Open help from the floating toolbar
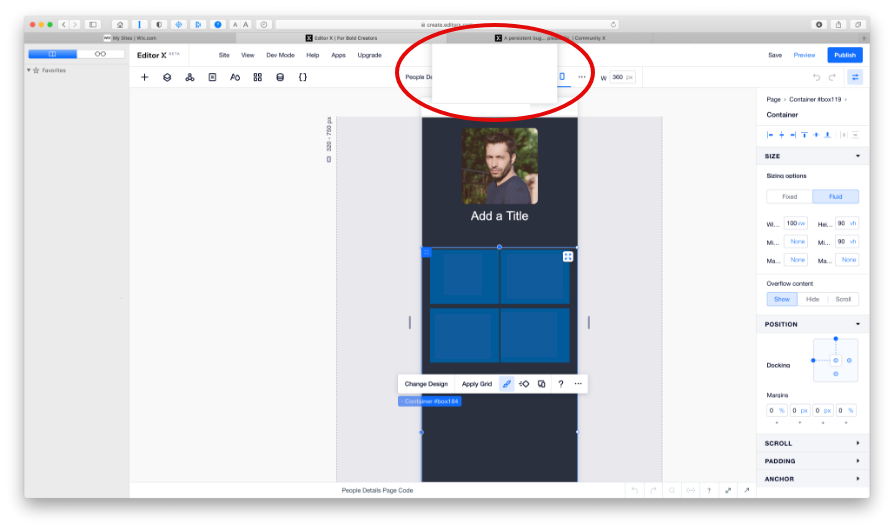The height and width of the screenshot is (530, 894). (561, 384)
